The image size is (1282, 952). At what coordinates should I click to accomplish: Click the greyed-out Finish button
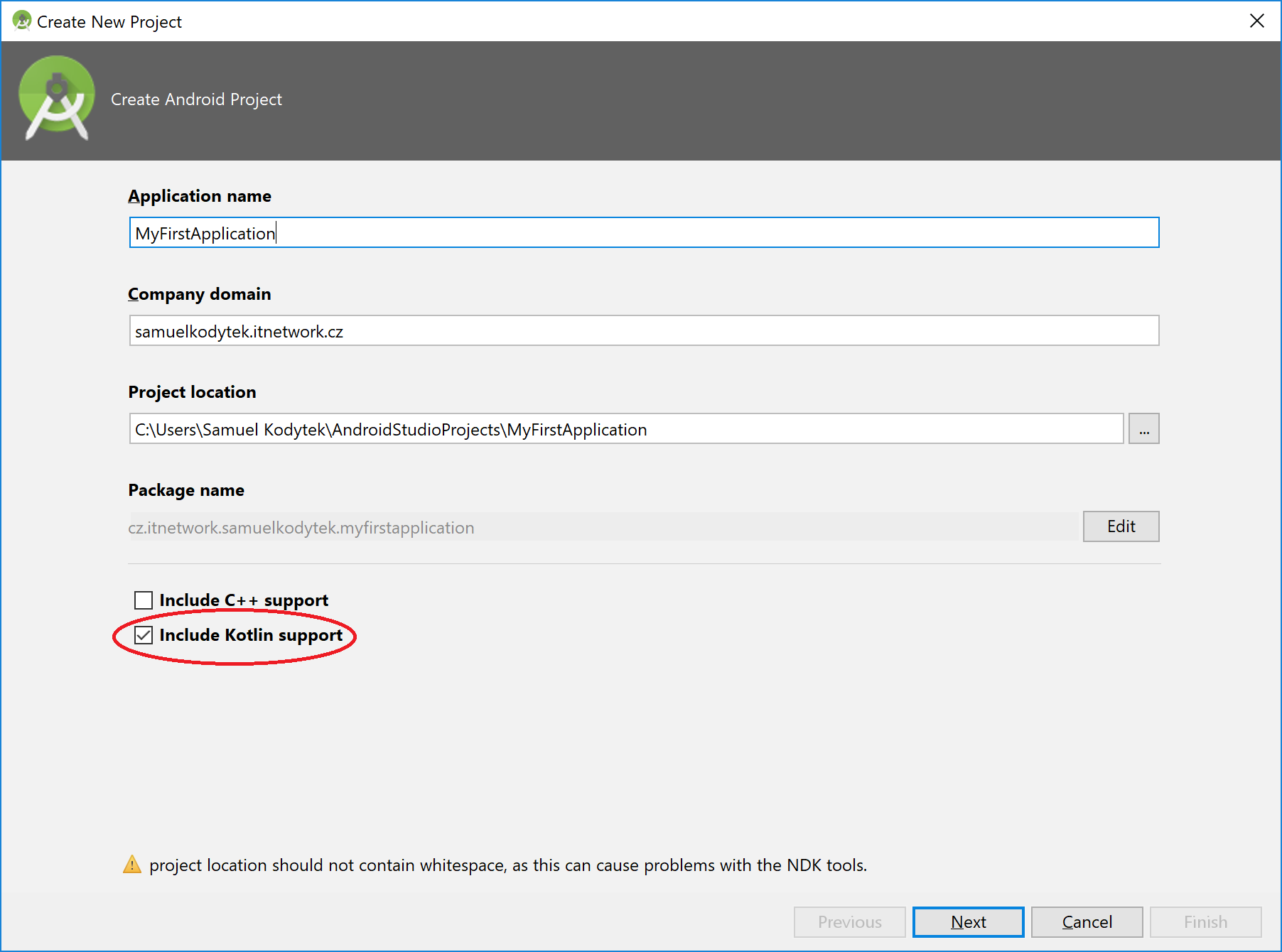pyautogui.click(x=1205, y=921)
